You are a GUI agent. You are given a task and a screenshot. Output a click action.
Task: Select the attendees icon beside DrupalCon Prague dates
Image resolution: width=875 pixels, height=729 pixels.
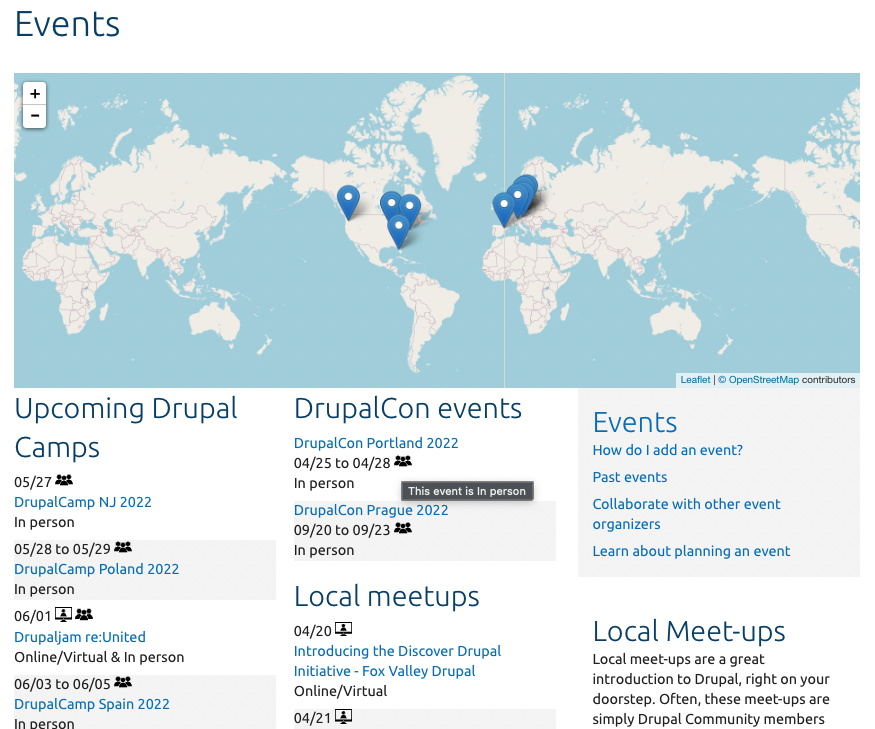402,528
